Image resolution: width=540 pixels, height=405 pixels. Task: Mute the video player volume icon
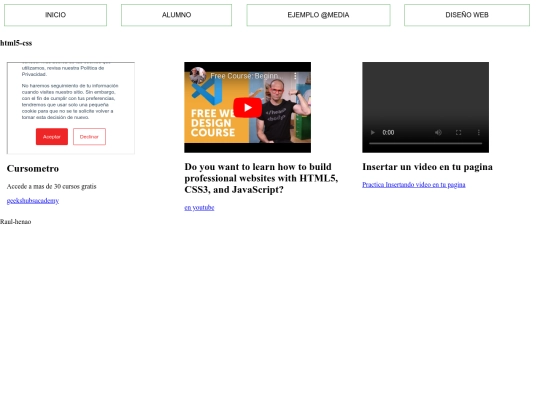(438, 132)
